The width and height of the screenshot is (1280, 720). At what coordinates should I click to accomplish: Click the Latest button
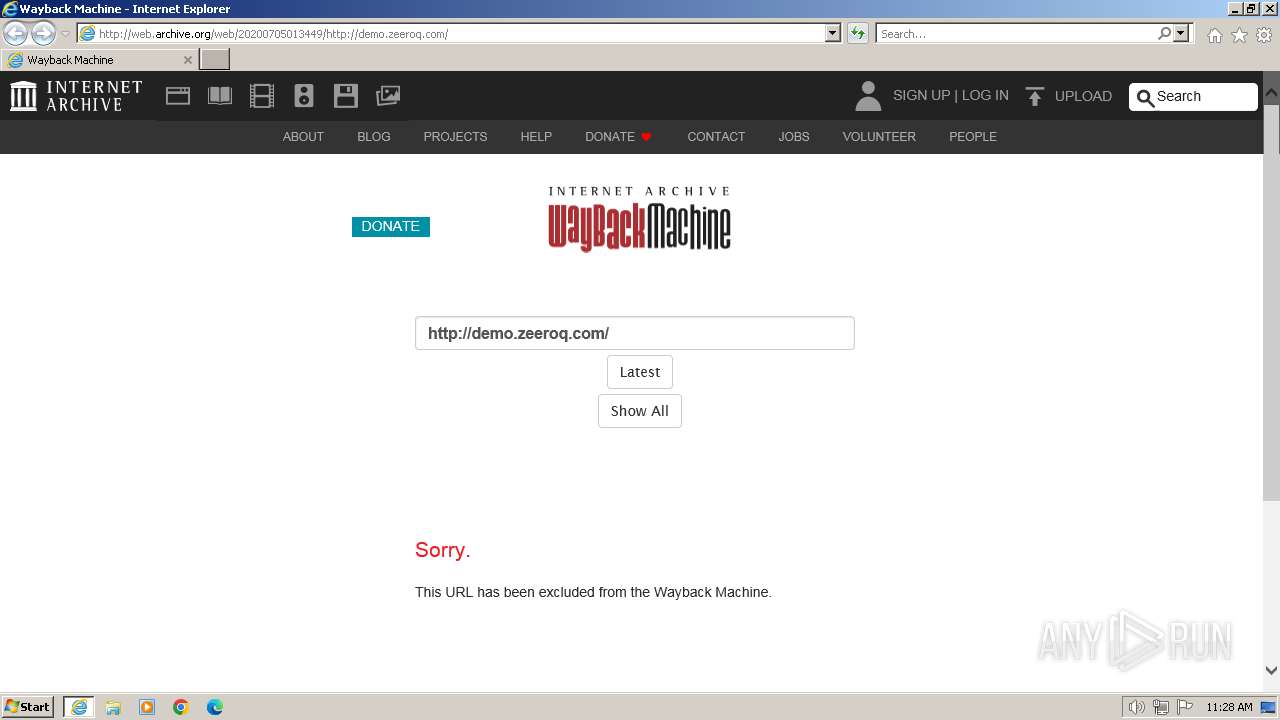click(640, 372)
